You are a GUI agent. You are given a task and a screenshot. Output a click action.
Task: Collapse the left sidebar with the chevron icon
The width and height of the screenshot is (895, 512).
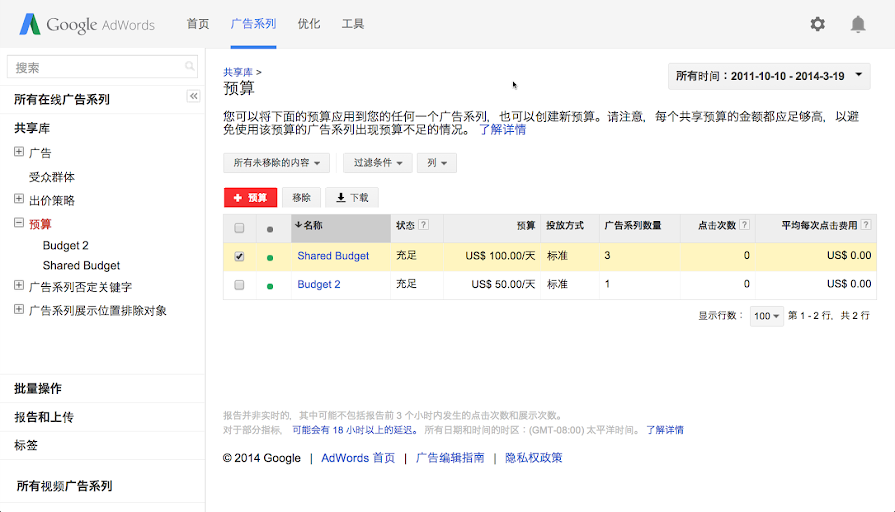pos(194,96)
